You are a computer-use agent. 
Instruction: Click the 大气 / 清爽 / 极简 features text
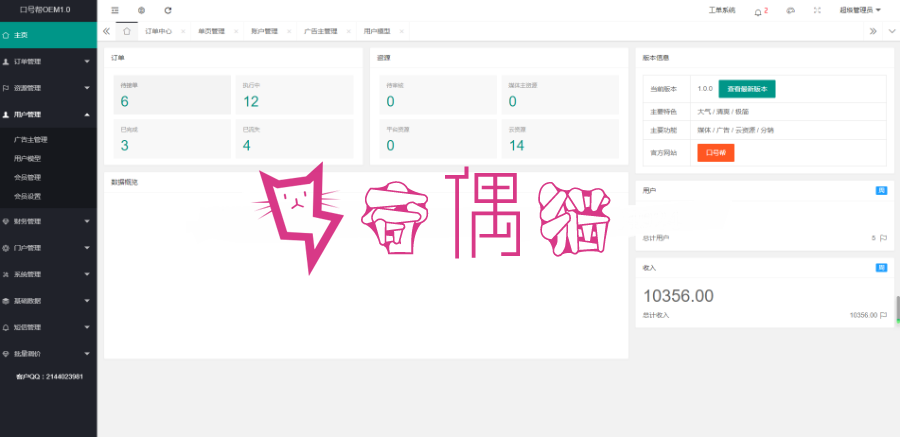point(723,111)
